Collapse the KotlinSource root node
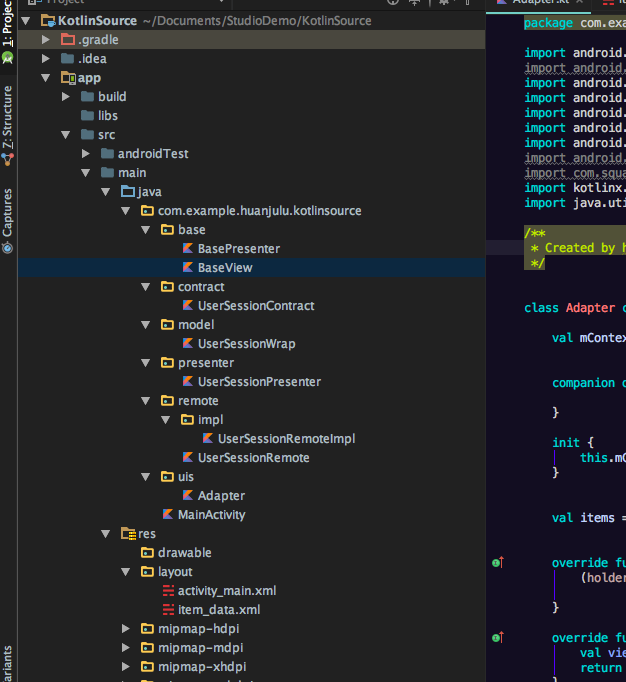Image resolution: width=626 pixels, height=682 pixels. point(26,20)
